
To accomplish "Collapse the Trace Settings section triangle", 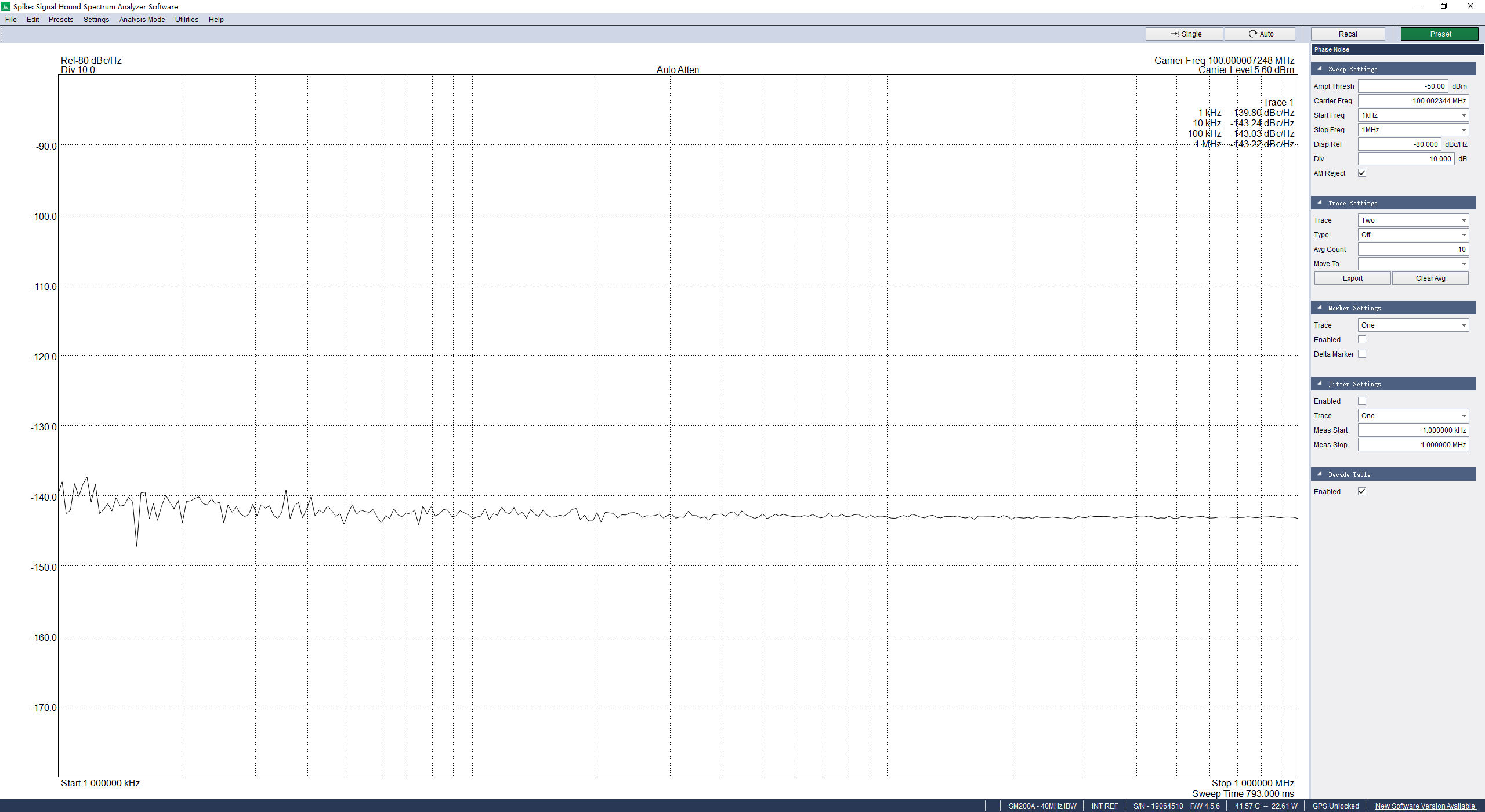I will click(x=1320, y=203).
